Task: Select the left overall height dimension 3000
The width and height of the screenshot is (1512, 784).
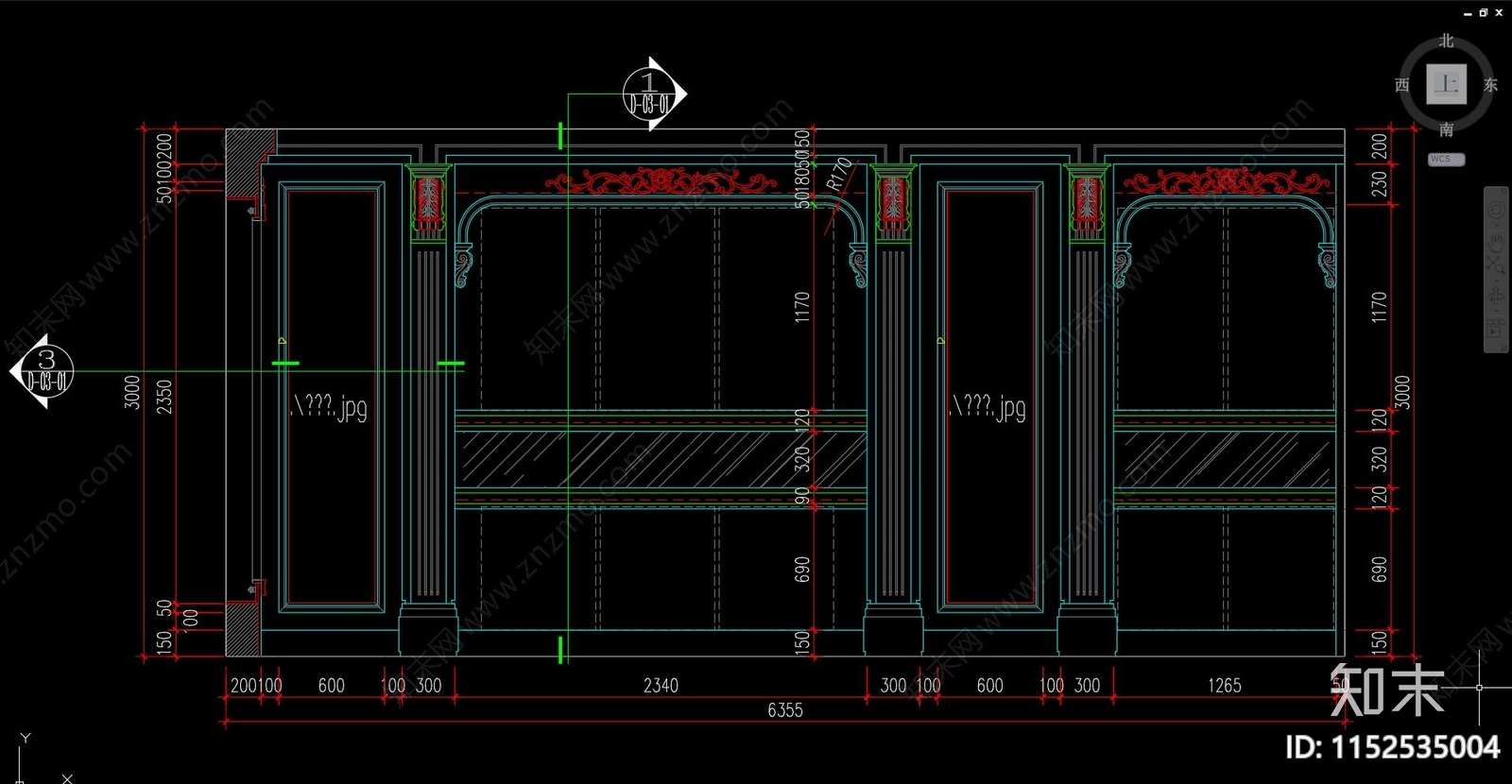Action: coord(132,392)
